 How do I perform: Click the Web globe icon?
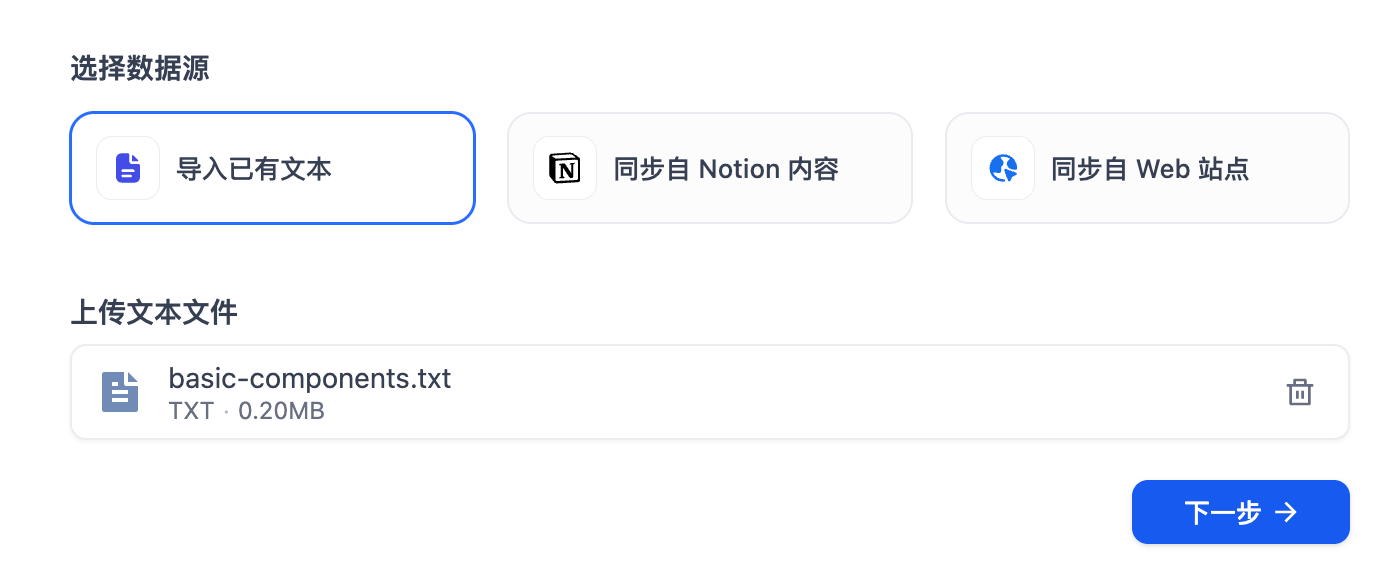coord(1003,168)
